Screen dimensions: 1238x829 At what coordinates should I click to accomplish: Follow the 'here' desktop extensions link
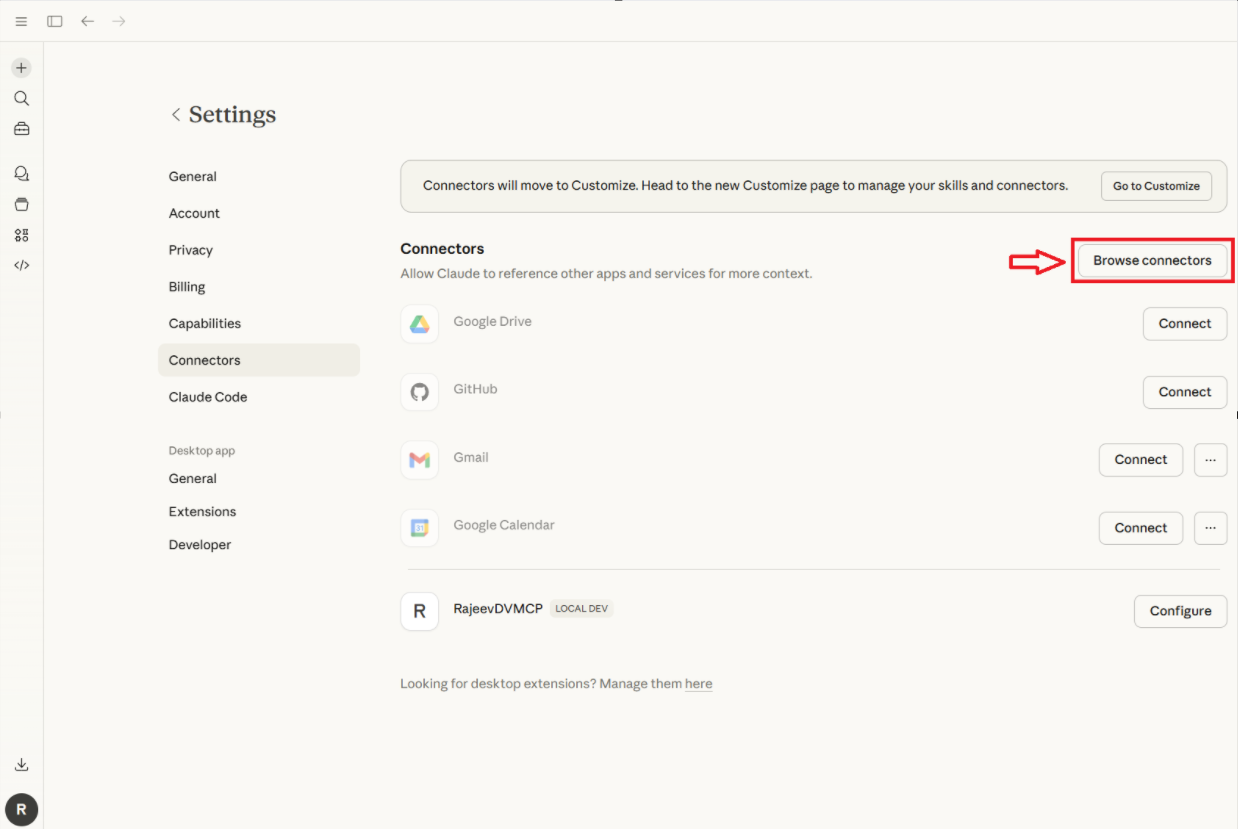pyautogui.click(x=698, y=684)
